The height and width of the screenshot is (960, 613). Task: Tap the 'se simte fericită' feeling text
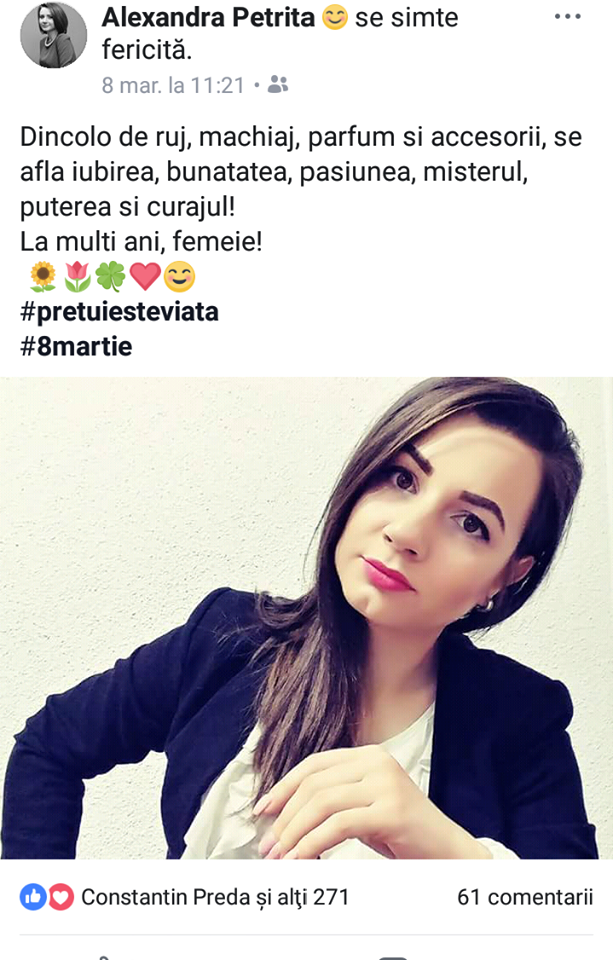pyautogui.click(x=280, y=34)
